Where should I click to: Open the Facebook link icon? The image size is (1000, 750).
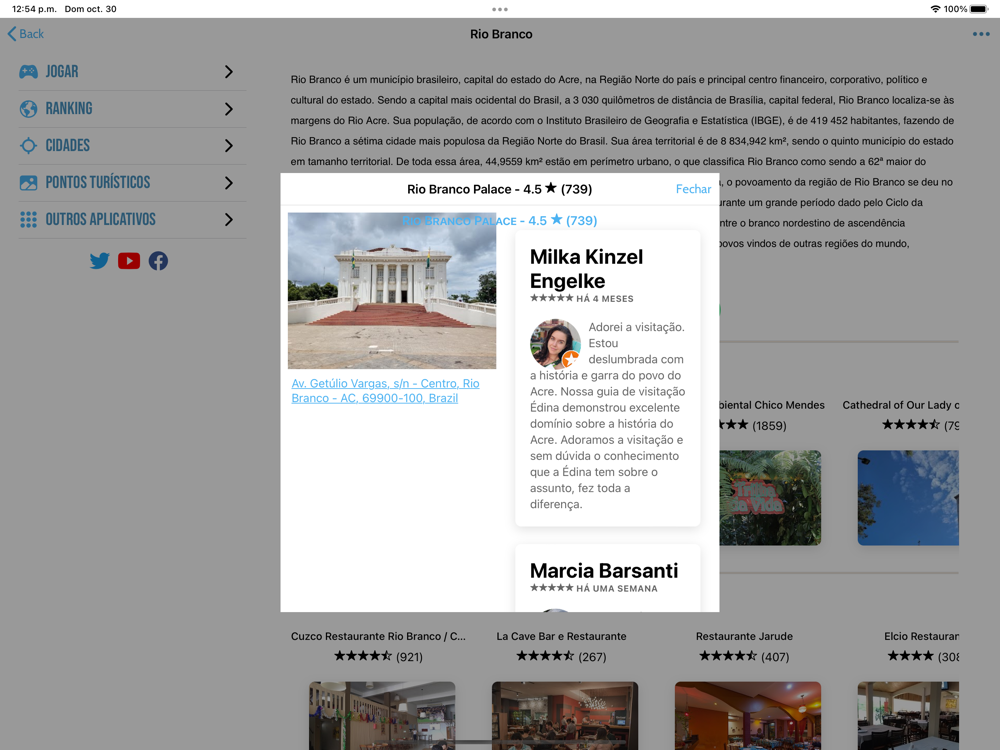(x=158, y=261)
